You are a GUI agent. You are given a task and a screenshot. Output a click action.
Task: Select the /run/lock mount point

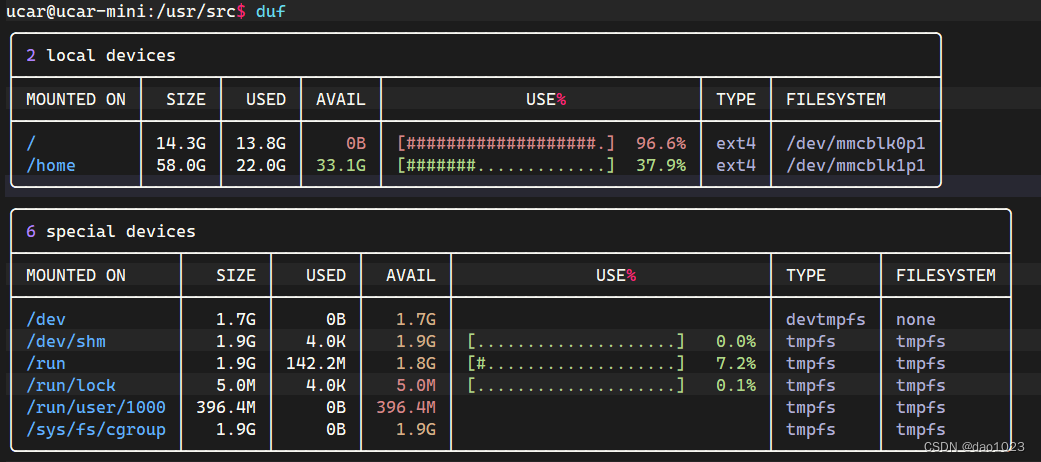(x=71, y=386)
